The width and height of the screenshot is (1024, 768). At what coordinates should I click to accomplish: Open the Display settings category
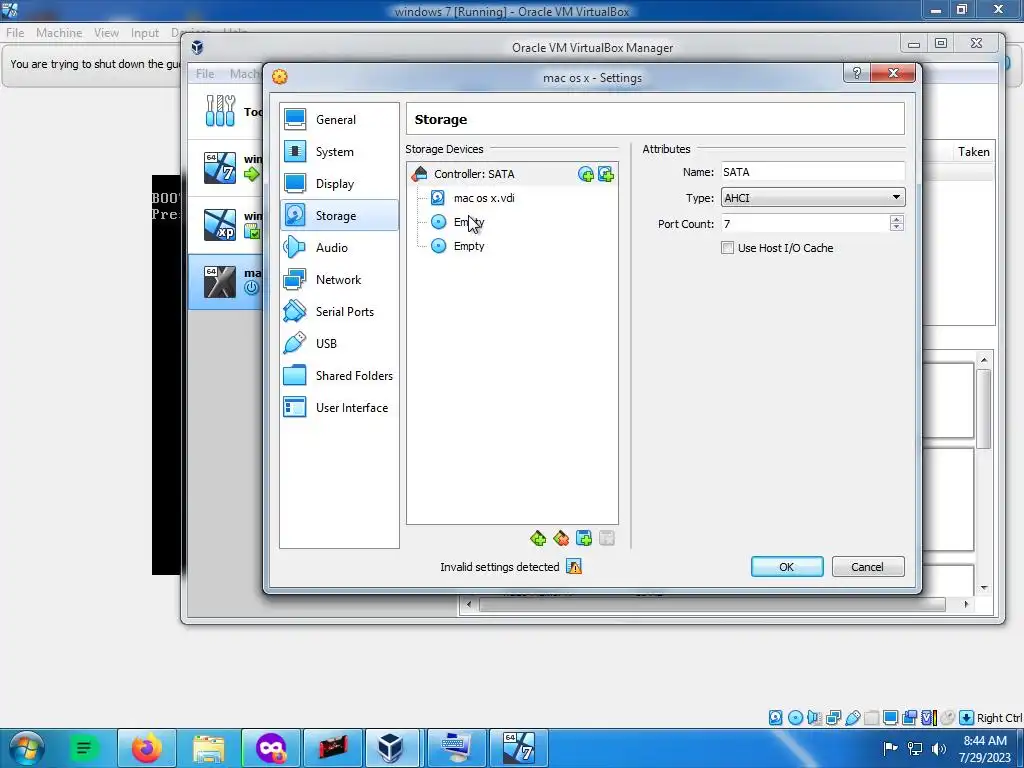click(x=339, y=184)
